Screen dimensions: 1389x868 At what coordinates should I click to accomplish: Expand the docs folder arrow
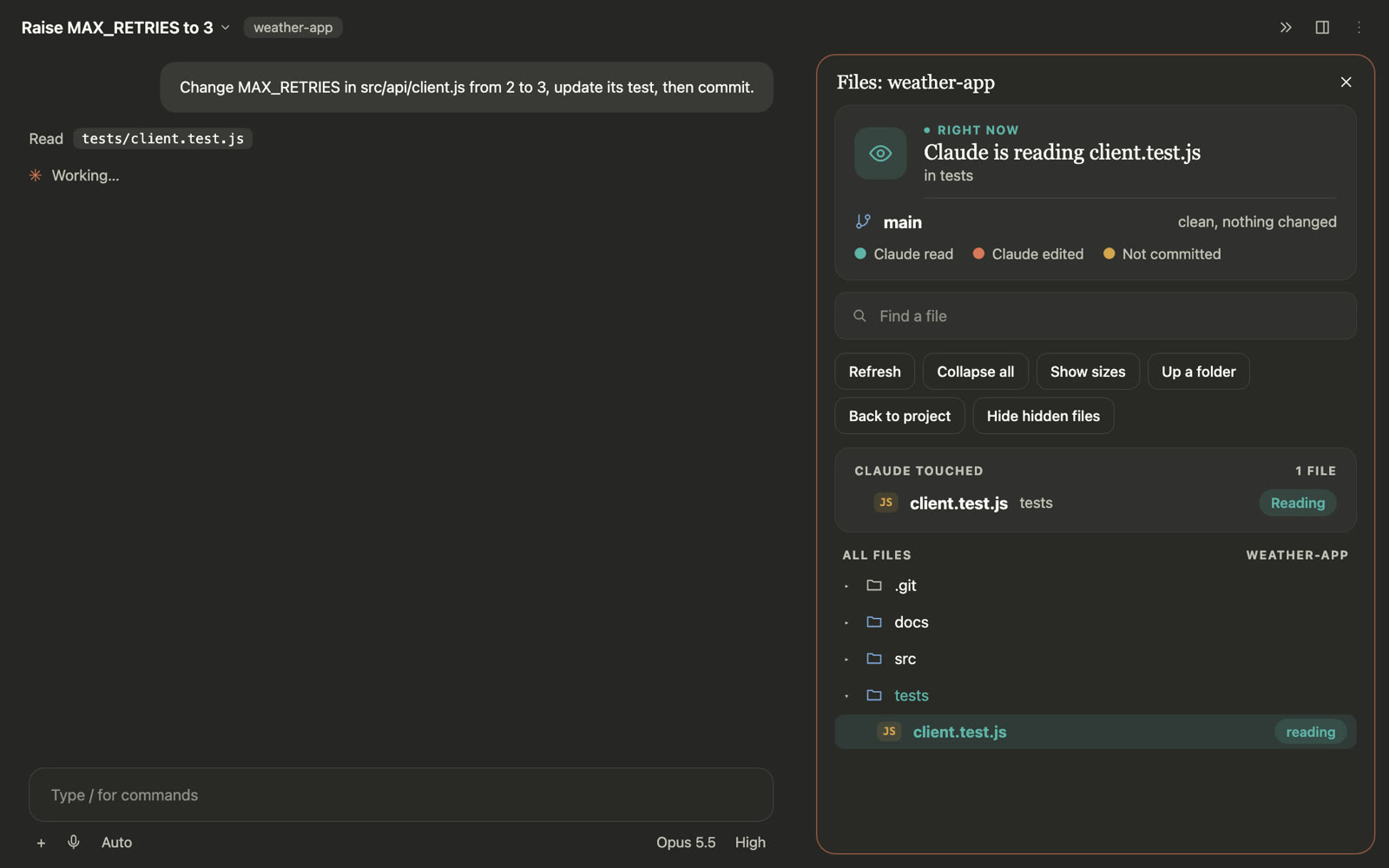click(846, 622)
